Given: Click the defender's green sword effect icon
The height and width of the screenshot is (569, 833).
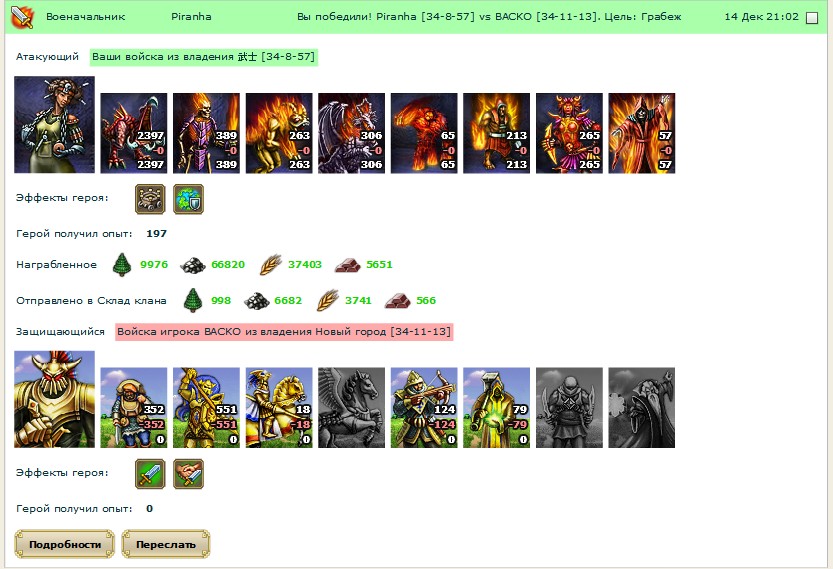Looking at the screenshot, I should 150,474.
